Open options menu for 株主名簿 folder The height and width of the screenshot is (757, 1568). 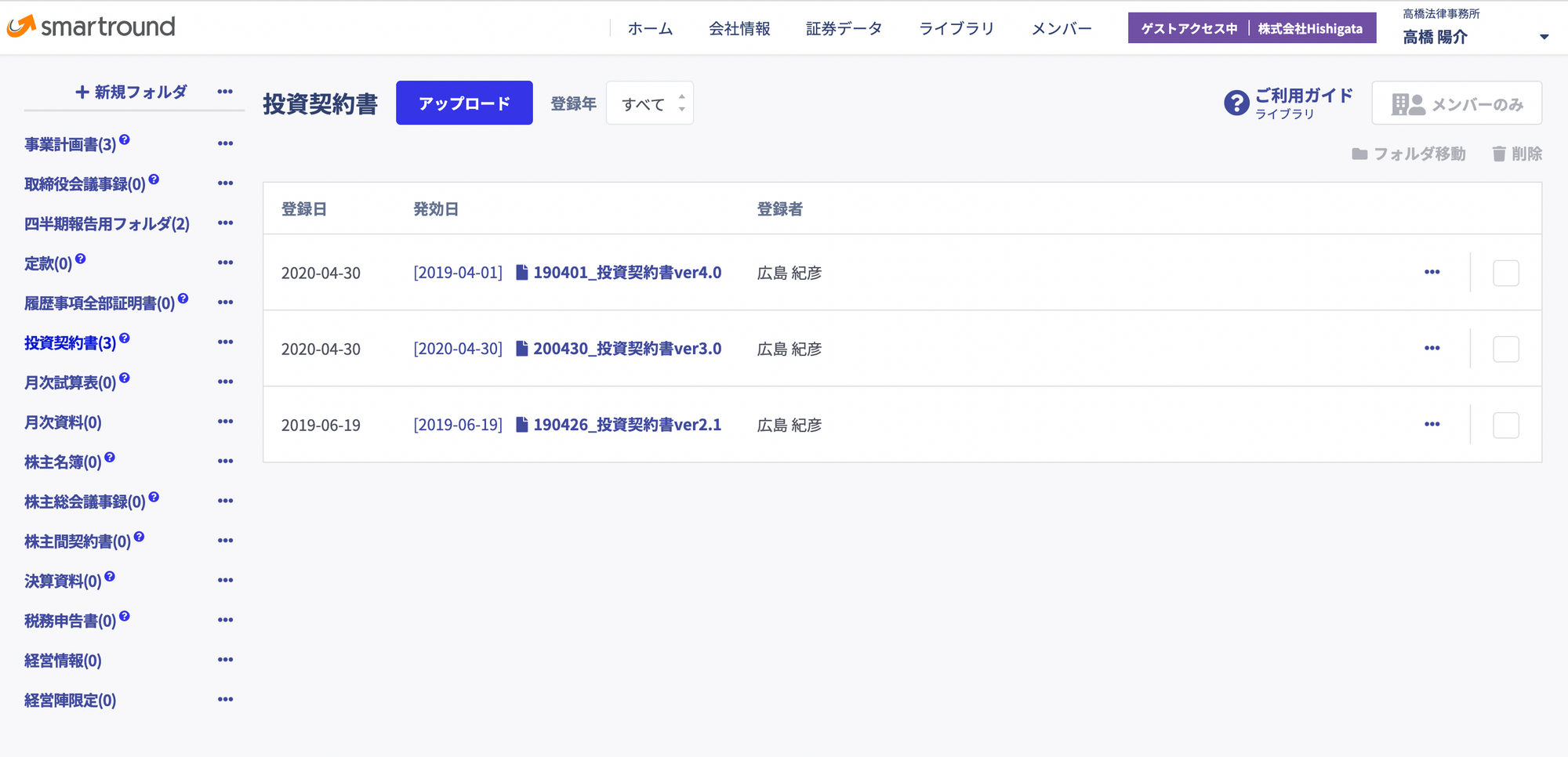[225, 461]
